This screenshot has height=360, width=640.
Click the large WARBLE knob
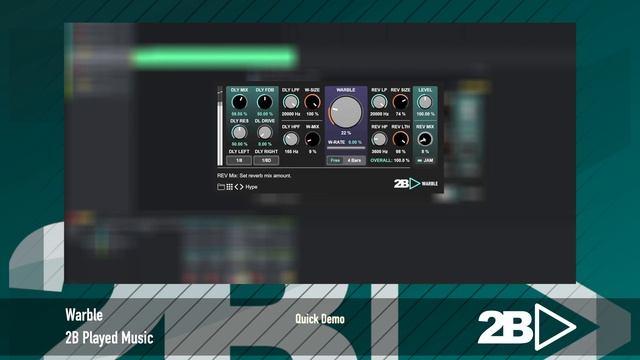tap(346, 112)
